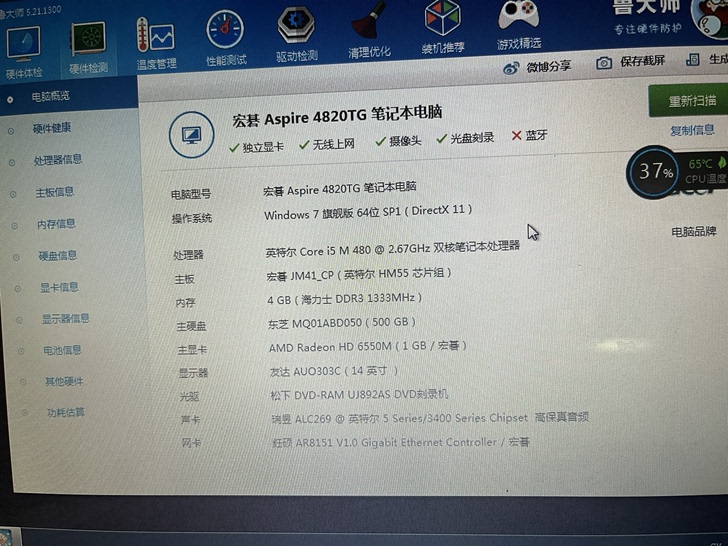728x546 pixels.
Task: Click the AR8151 Gigabit Ethernet Controller value
Action: coord(401,442)
